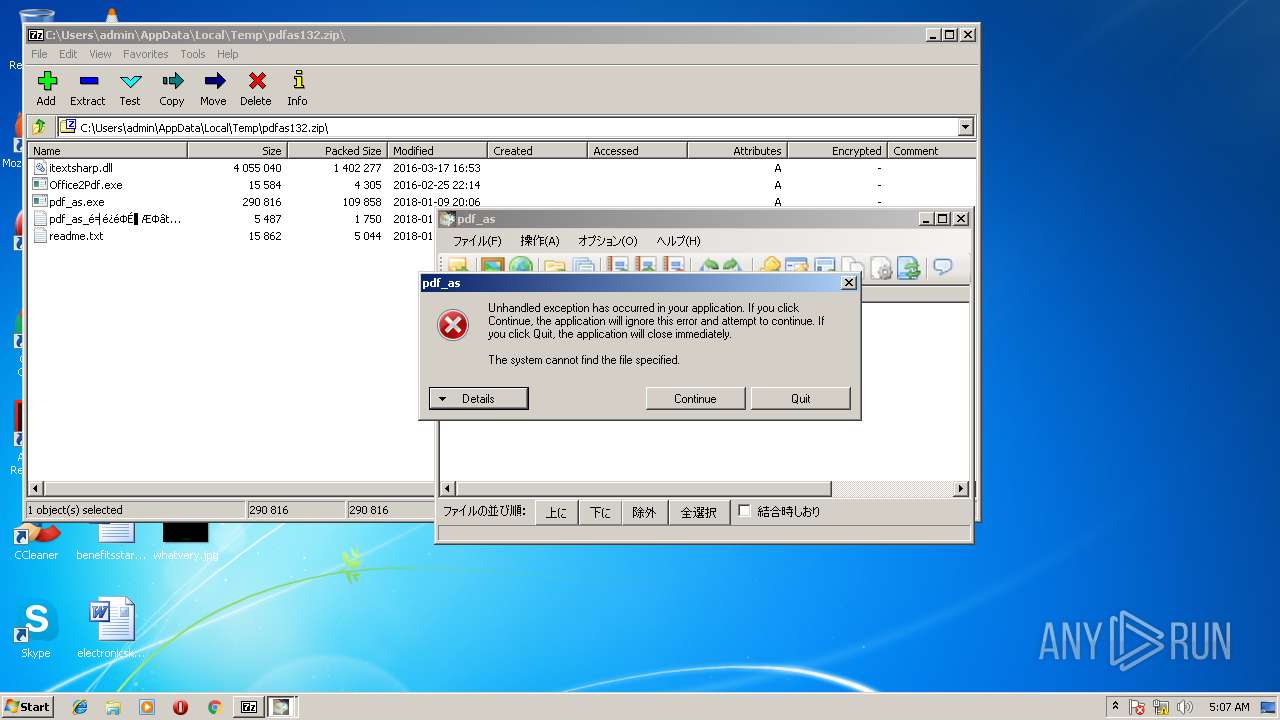Click the picture icon in pdf_as toolbar

492,267
